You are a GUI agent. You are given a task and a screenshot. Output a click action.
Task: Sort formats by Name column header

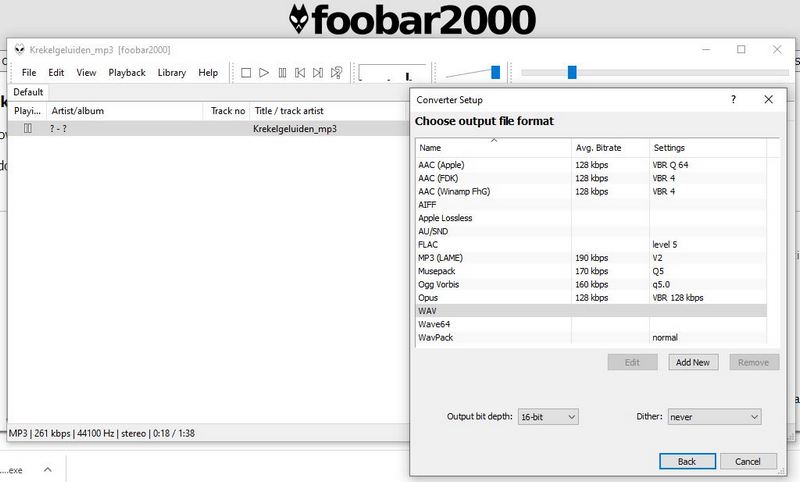pos(493,147)
